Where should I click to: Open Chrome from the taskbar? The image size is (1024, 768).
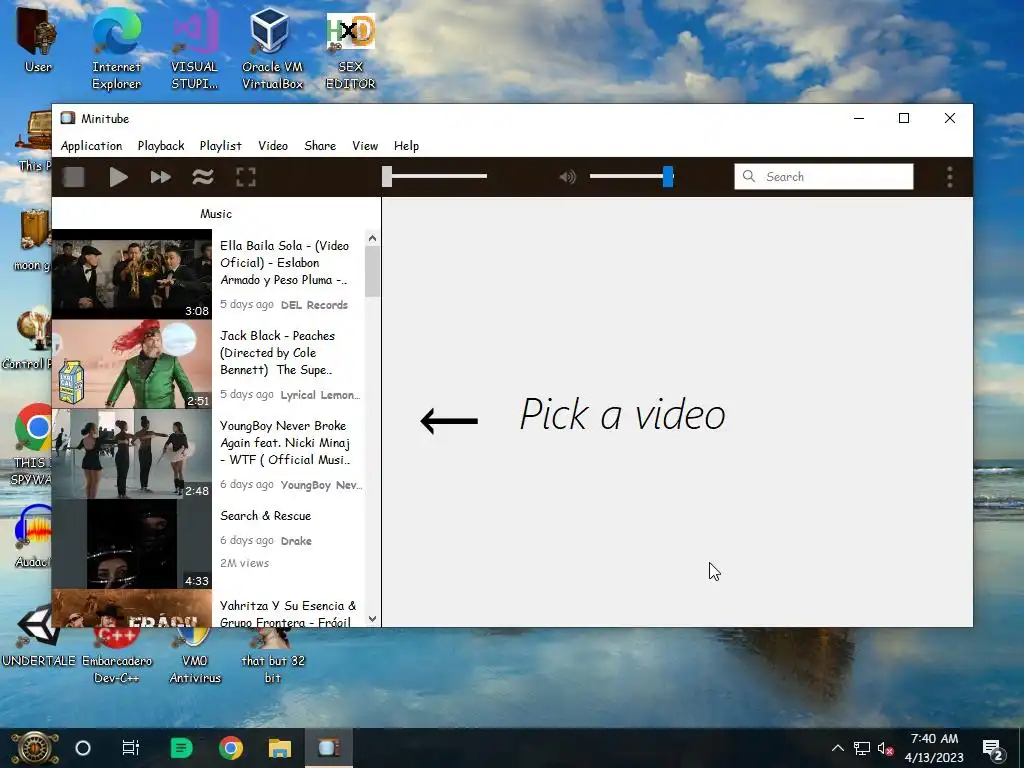click(x=231, y=748)
